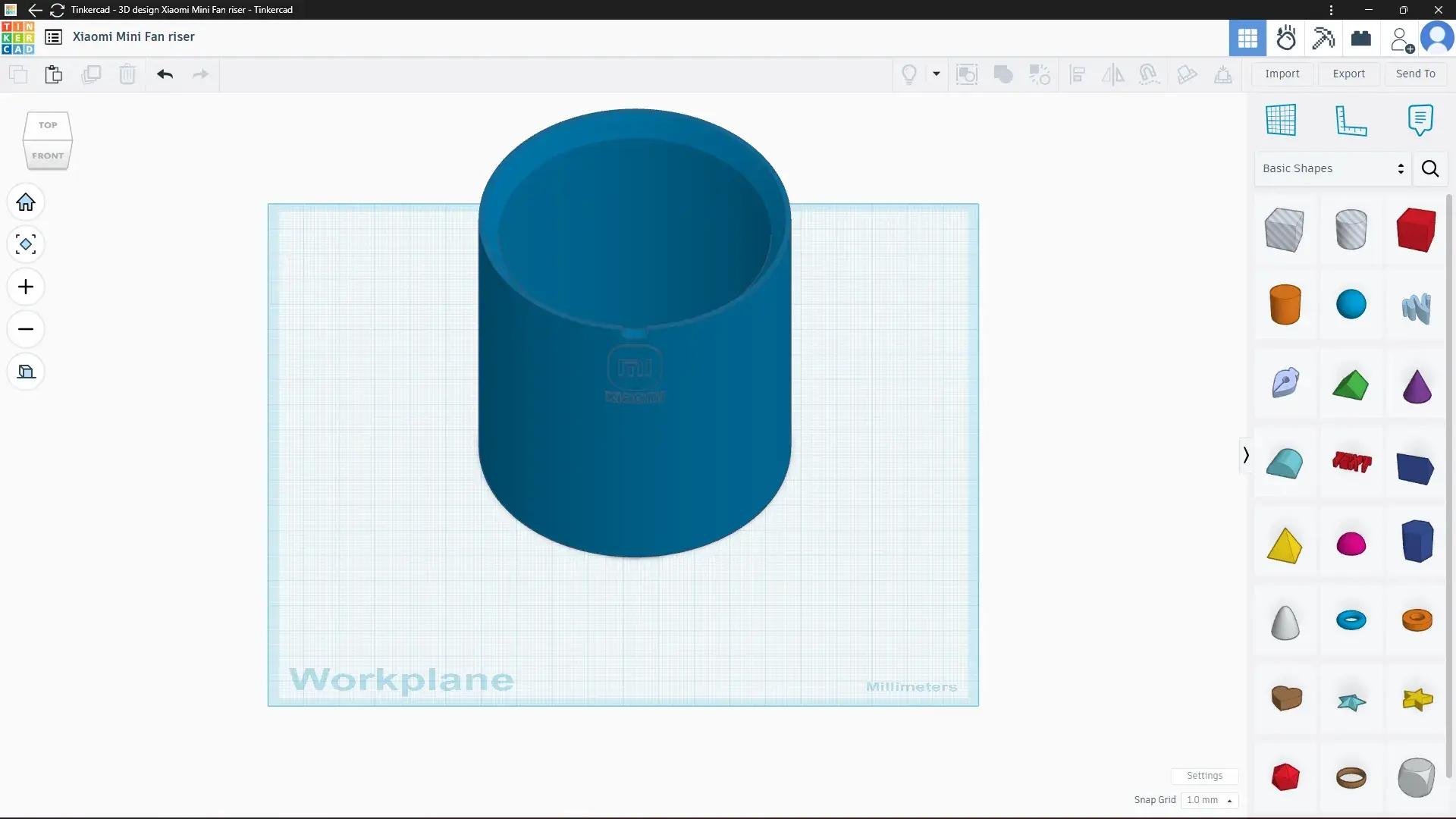Zoom in with the plus button

click(26, 287)
